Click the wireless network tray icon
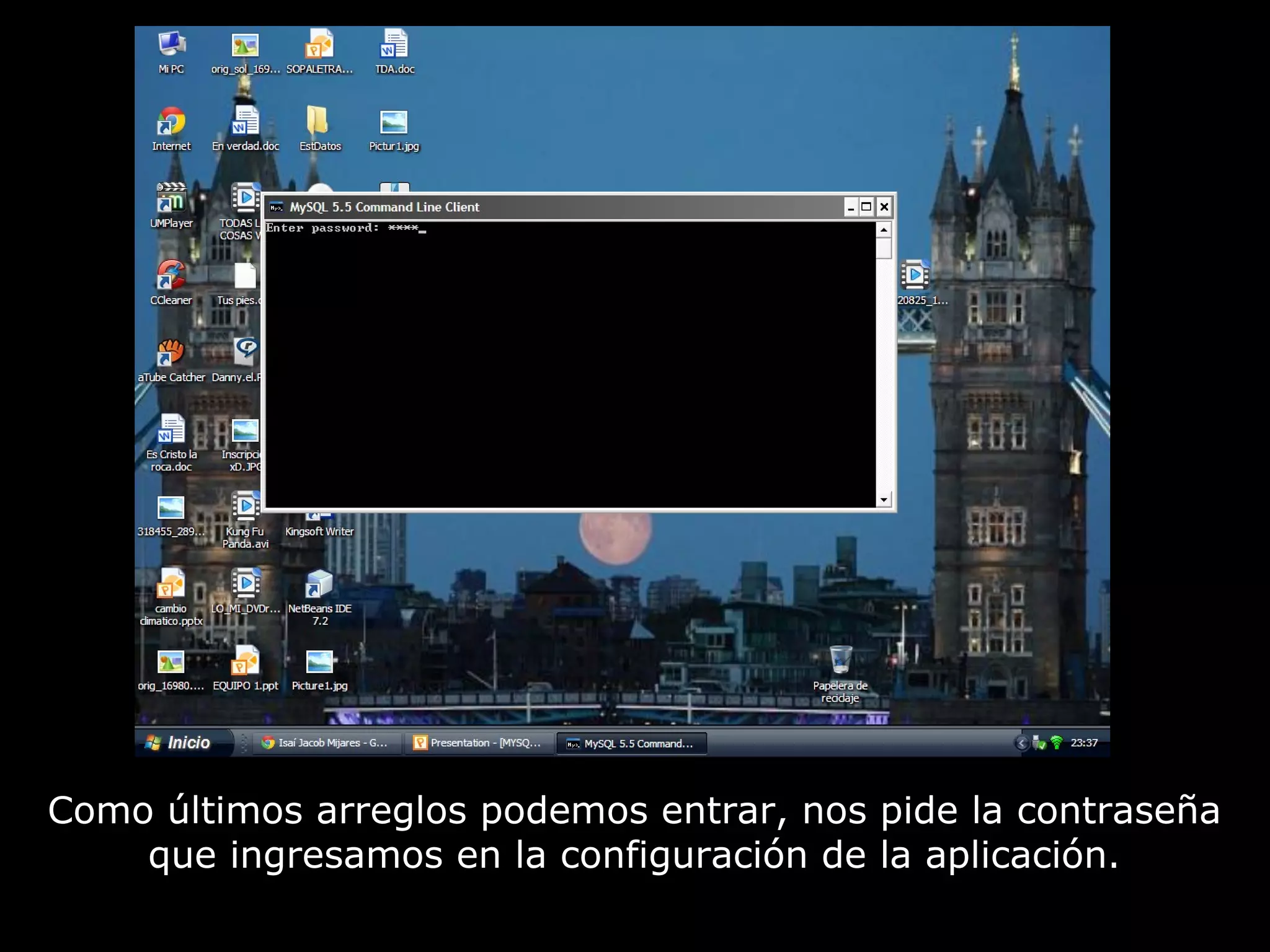Screen dimensions: 1270x952 coord(1057,743)
